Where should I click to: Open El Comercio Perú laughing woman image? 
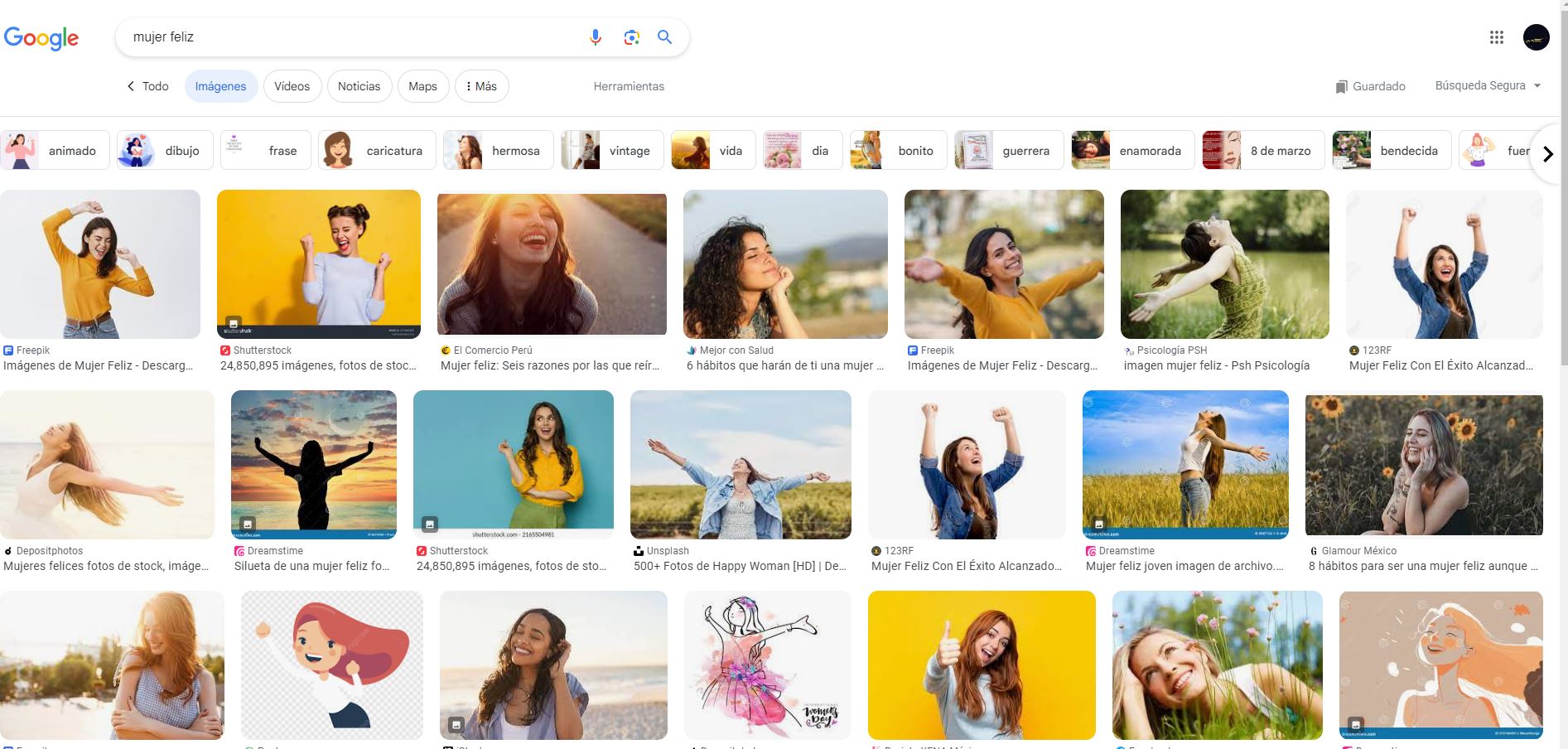[552, 264]
